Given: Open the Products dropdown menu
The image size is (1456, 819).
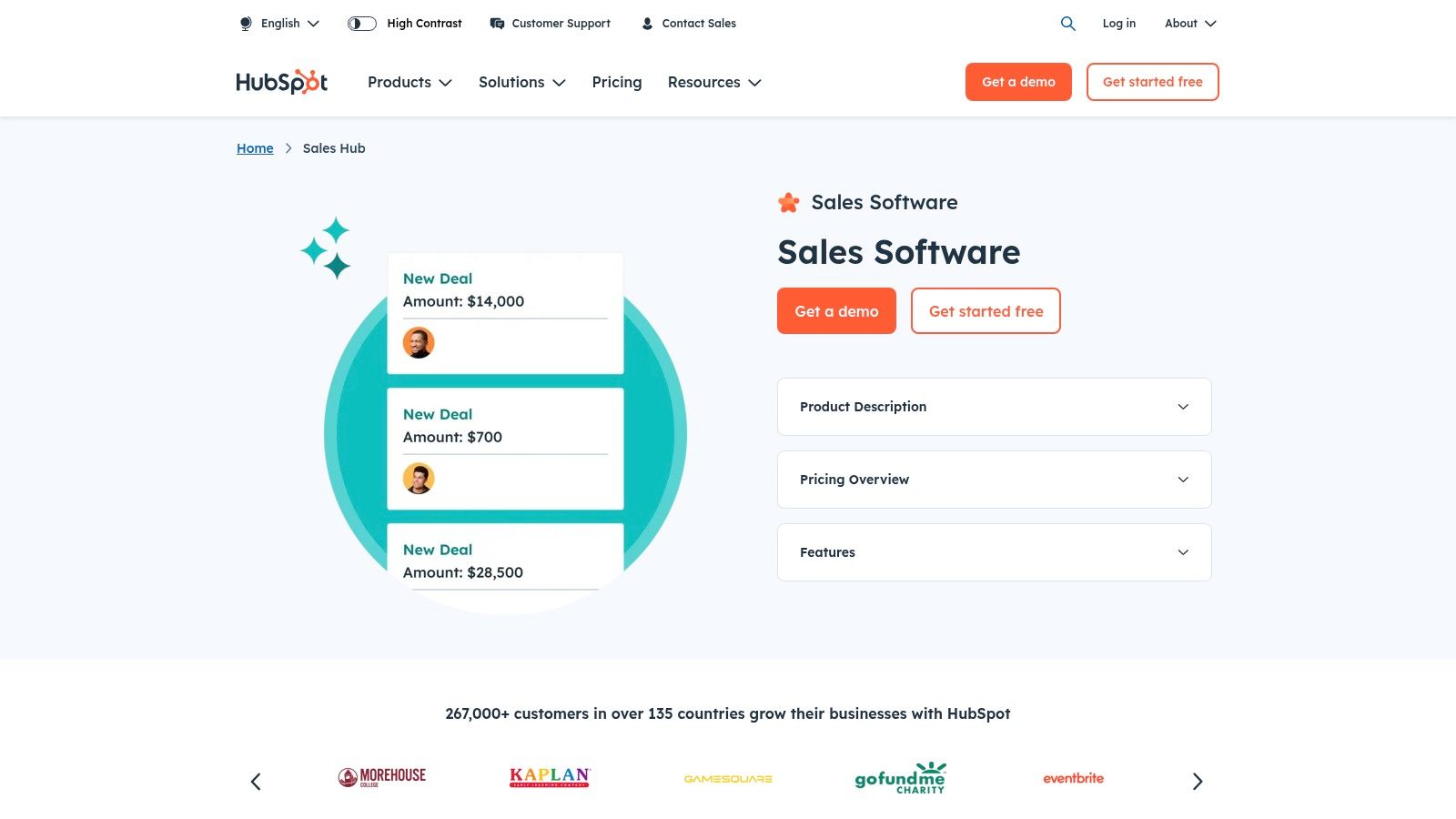Looking at the screenshot, I should [x=409, y=82].
